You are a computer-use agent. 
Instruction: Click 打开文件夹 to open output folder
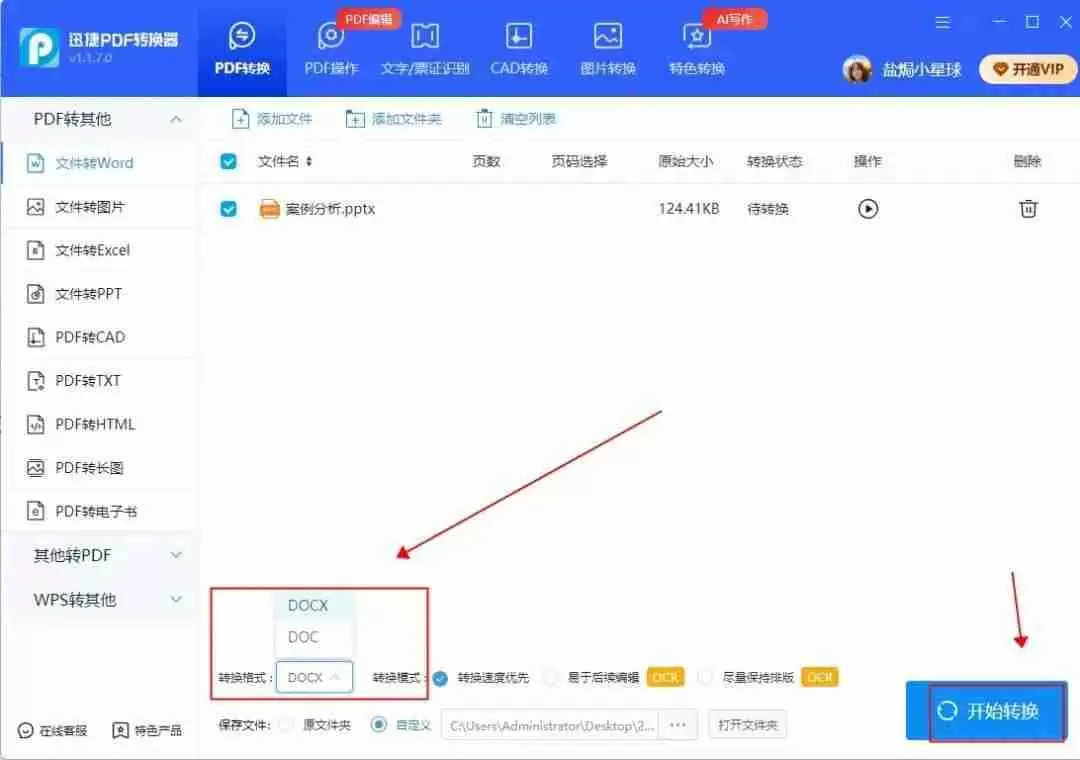tap(747, 725)
